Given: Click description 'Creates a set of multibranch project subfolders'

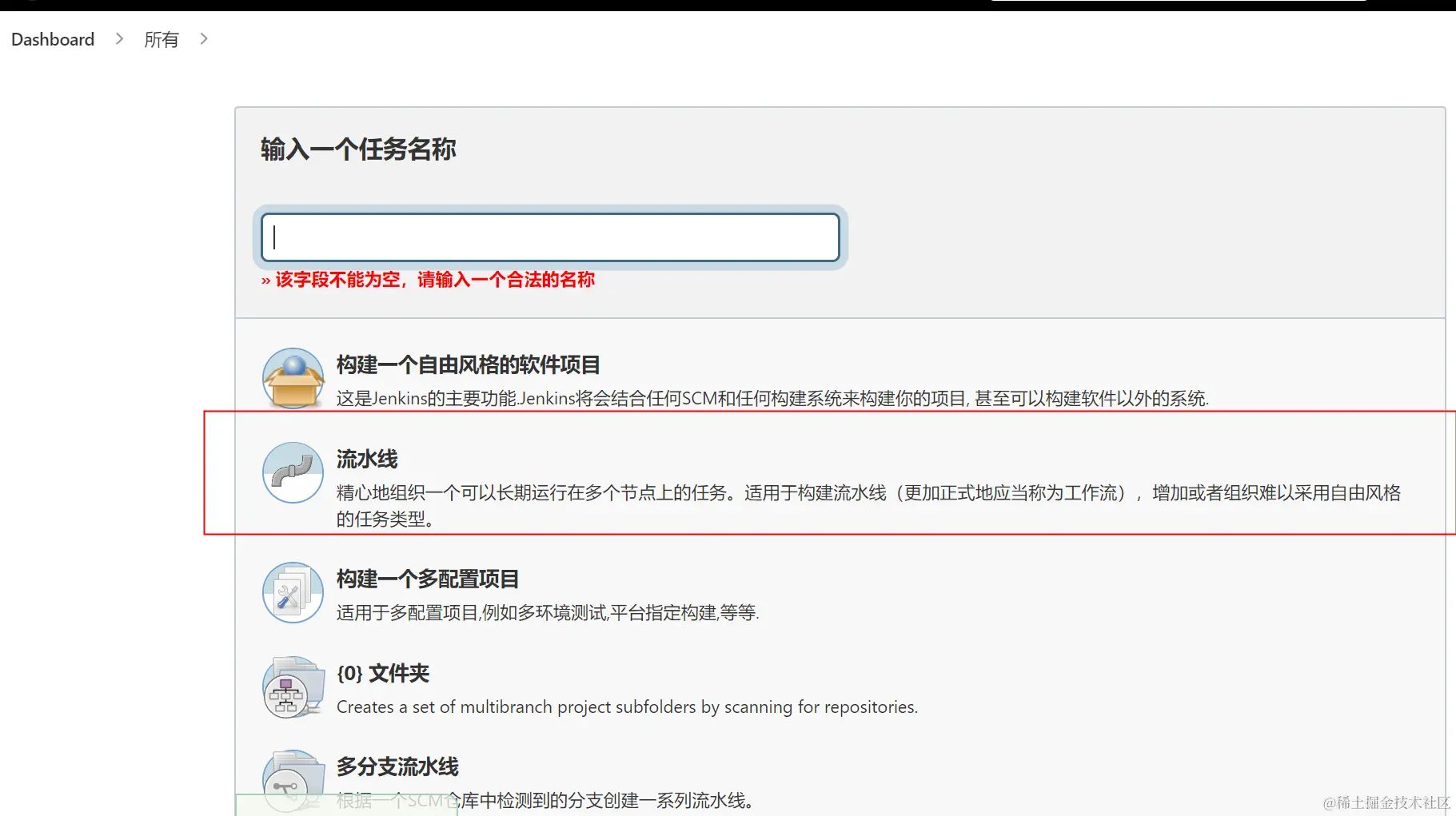Looking at the screenshot, I should 627,707.
